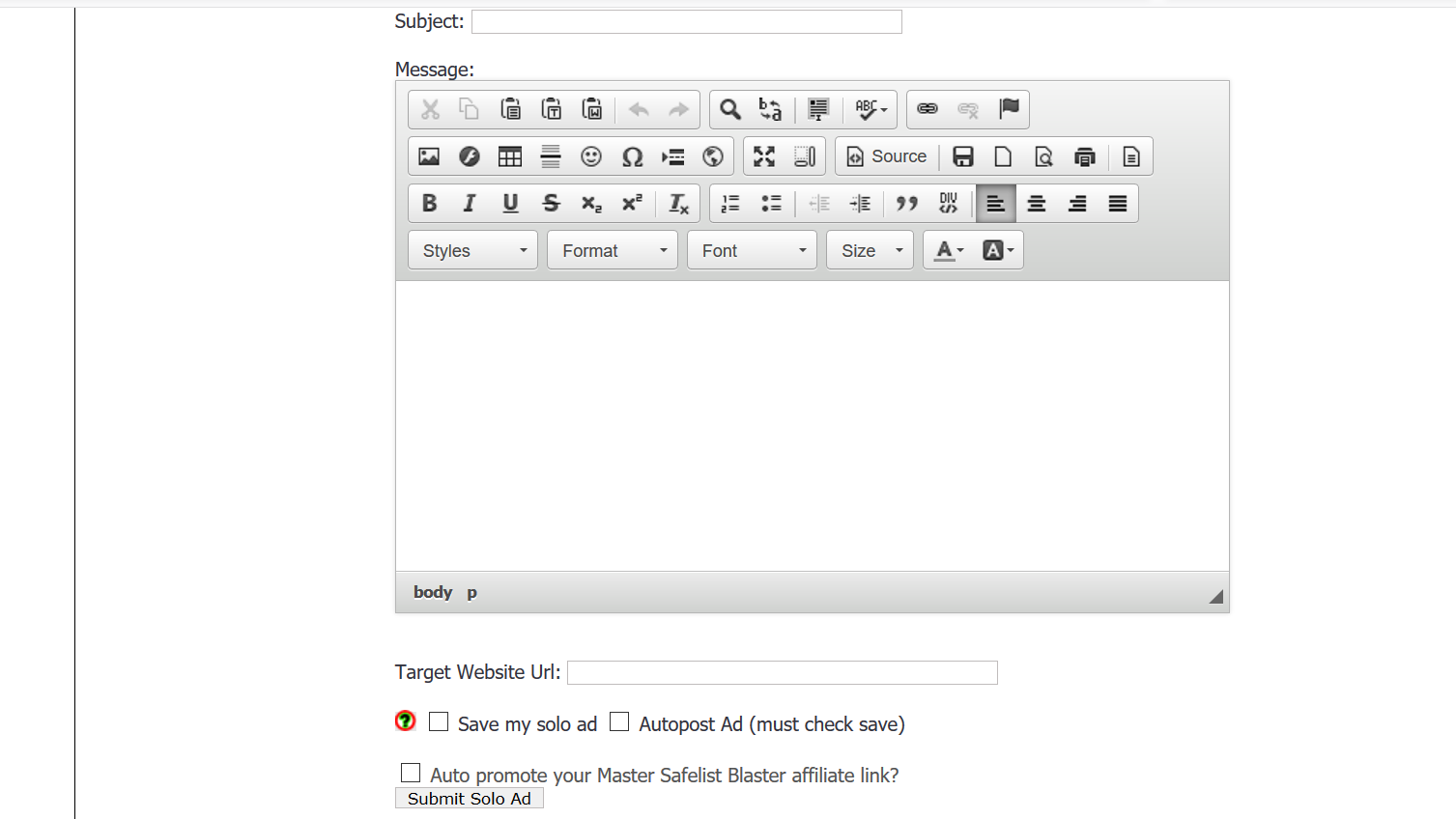Open the Font dropdown list

click(x=752, y=251)
